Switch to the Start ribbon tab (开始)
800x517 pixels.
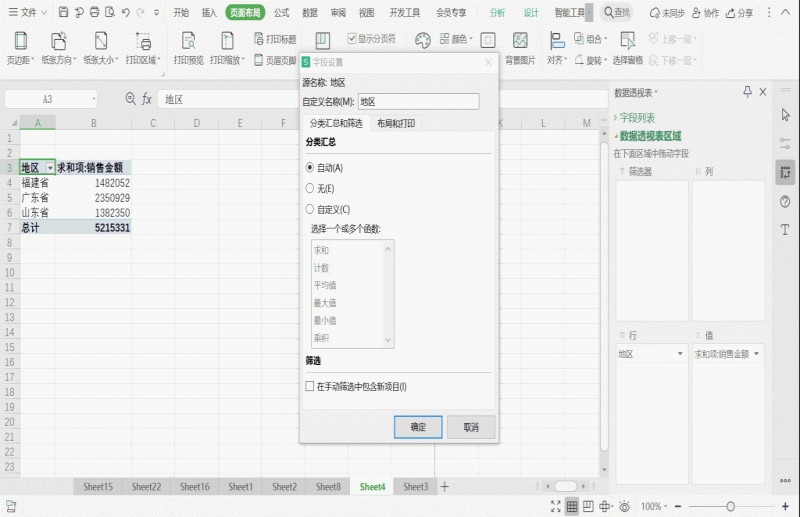pos(181,12)
